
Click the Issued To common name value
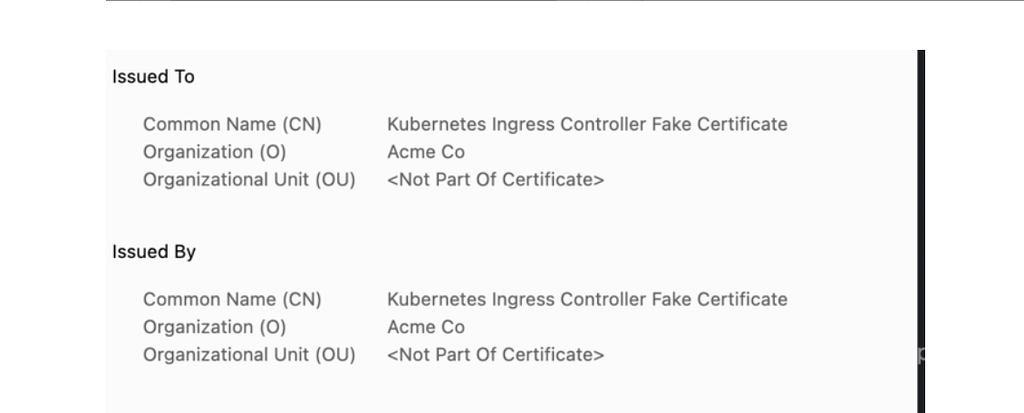tap(587, 125)
